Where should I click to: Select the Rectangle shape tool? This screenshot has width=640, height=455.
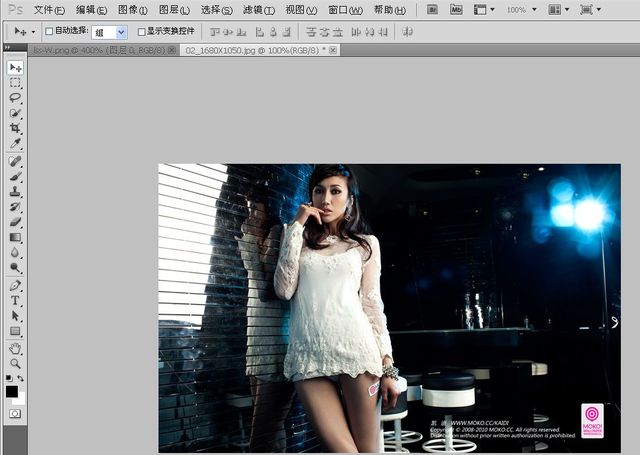click(x=16, y=331)
